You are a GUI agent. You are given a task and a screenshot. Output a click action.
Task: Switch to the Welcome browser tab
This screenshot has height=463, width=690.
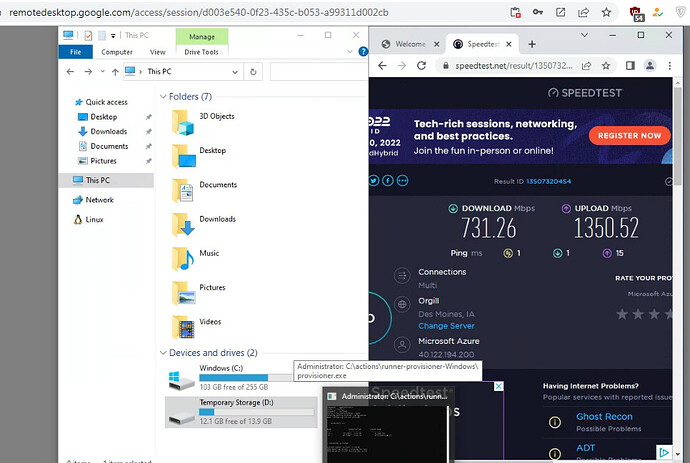[x=408, y=44]
